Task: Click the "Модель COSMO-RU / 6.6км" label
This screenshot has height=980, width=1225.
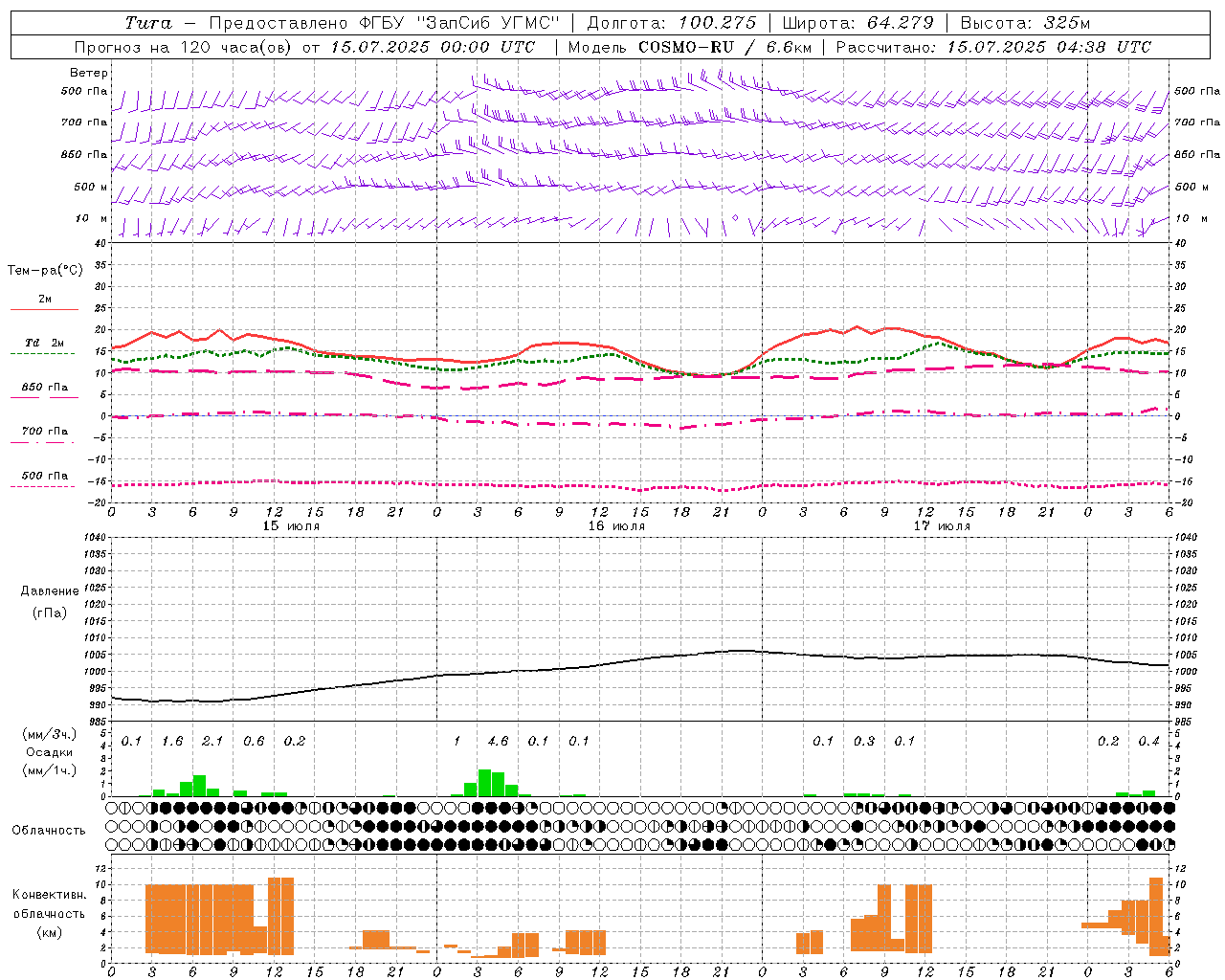Action: [x=690, y=47]
